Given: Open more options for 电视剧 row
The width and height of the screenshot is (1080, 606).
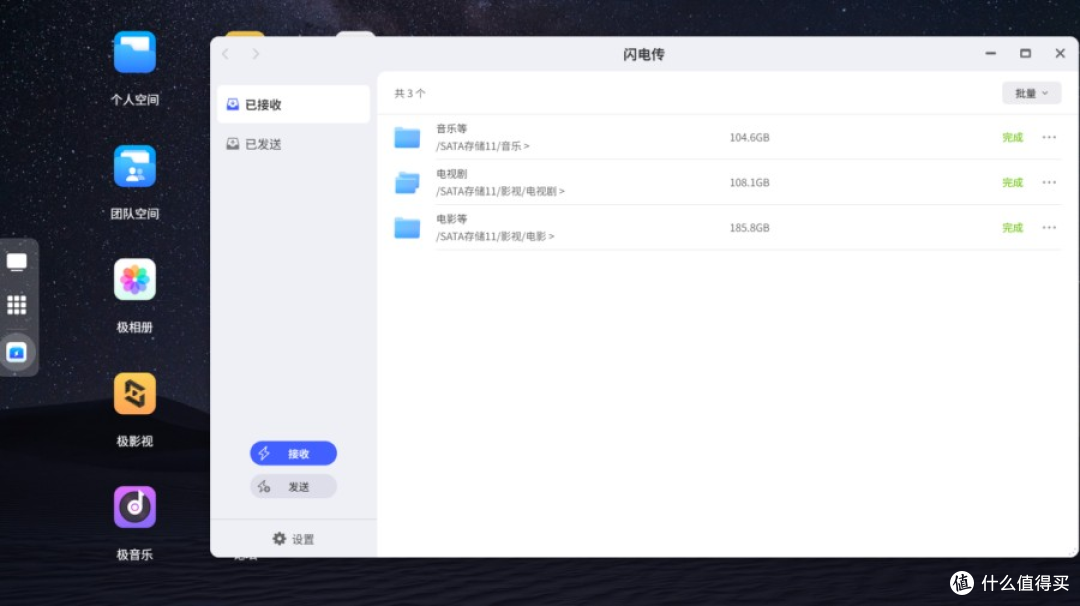Looking at the screenshot, I should pyautogui.click(x=1049, y=182).
